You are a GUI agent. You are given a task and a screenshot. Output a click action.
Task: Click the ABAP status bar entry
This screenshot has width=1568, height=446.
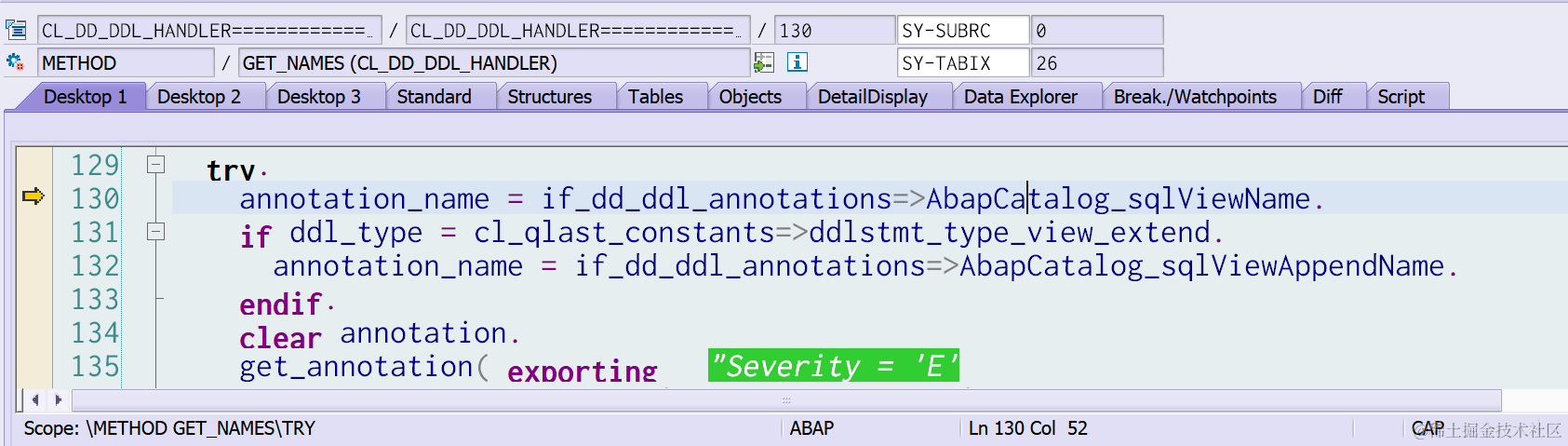(x=811, y=428)
